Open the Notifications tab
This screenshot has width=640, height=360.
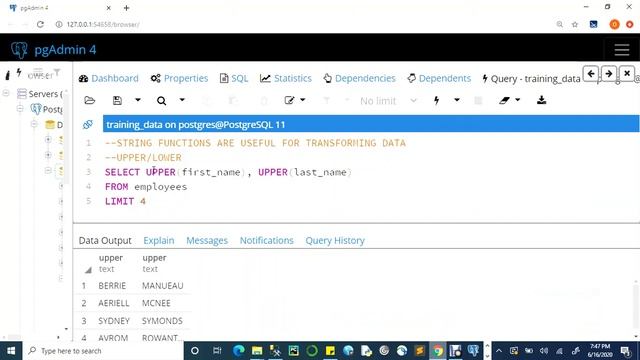click(267, 240)
